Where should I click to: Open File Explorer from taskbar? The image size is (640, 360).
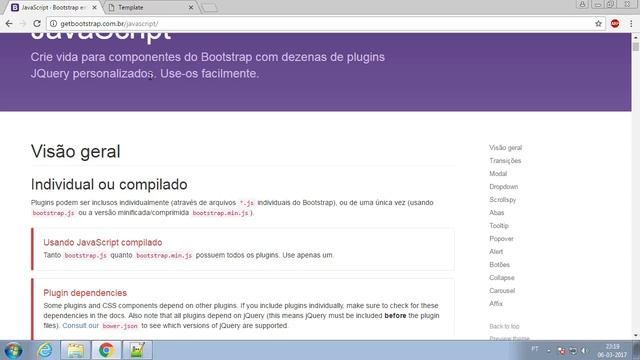point(76,350)
